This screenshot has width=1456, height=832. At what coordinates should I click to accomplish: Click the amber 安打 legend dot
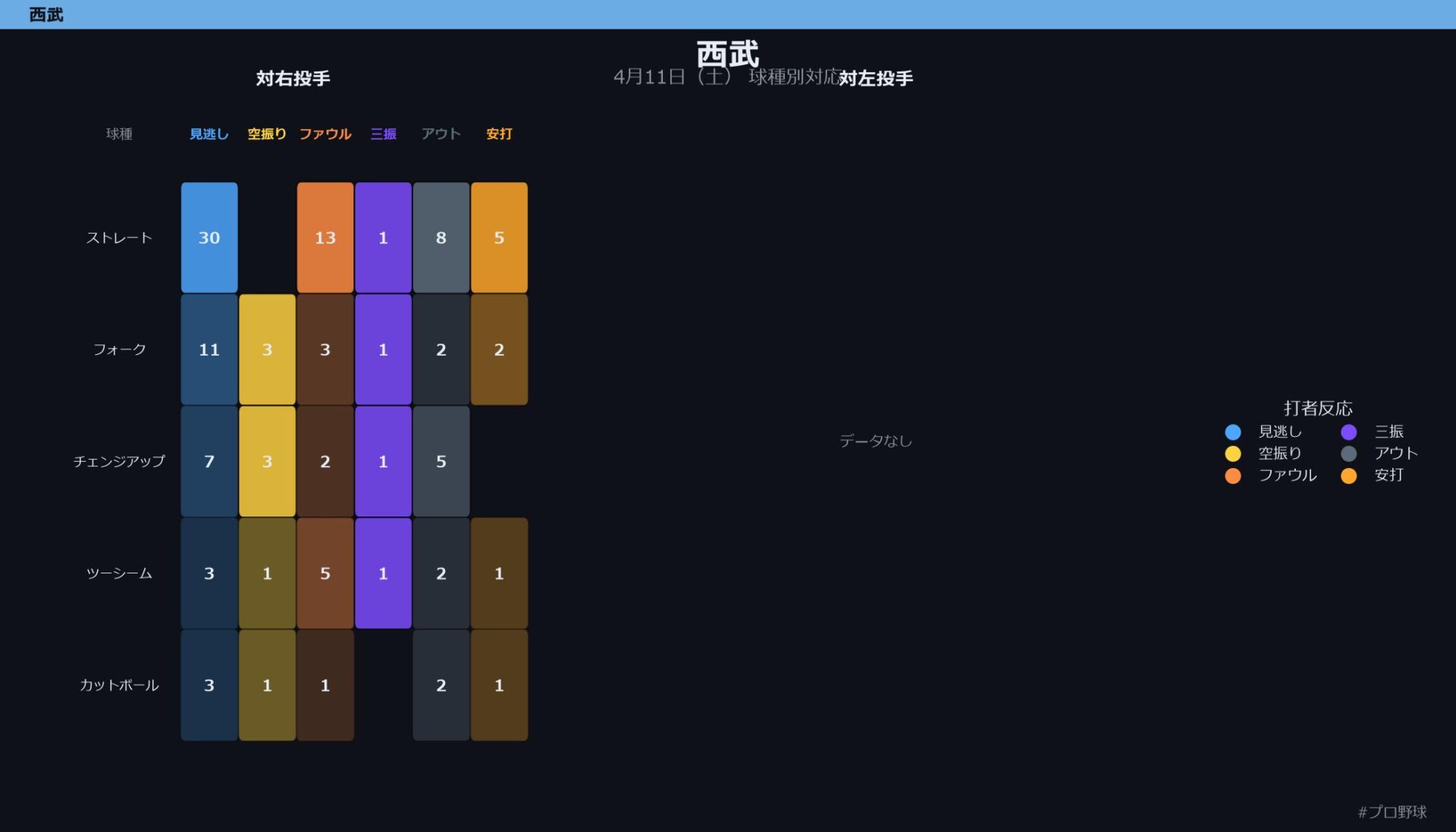click(x=1349, y=476)
